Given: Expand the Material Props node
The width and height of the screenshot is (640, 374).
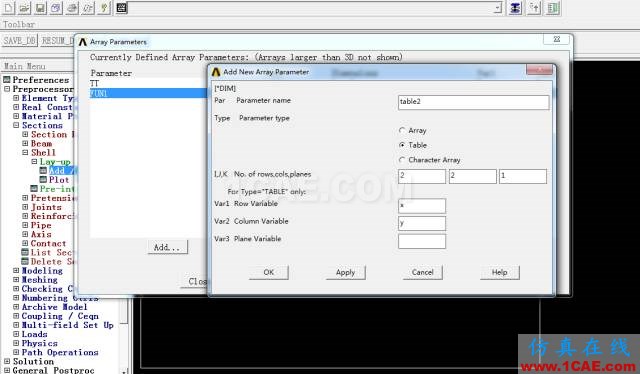Looking at the screenshot, I should point(16,116).
